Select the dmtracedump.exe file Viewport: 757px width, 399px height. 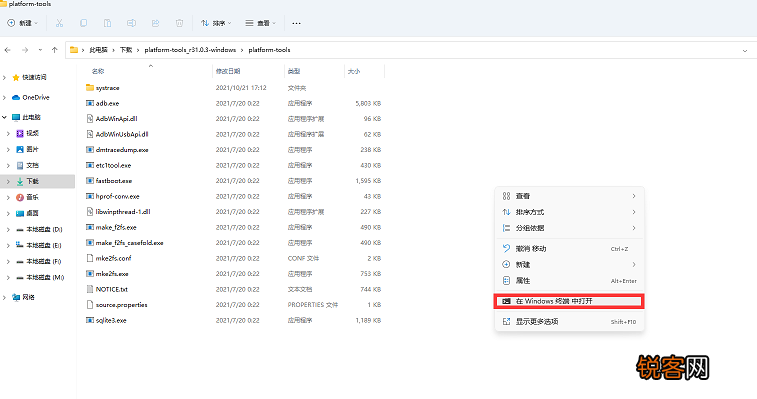pyautogui.click(x=117, y=150)
